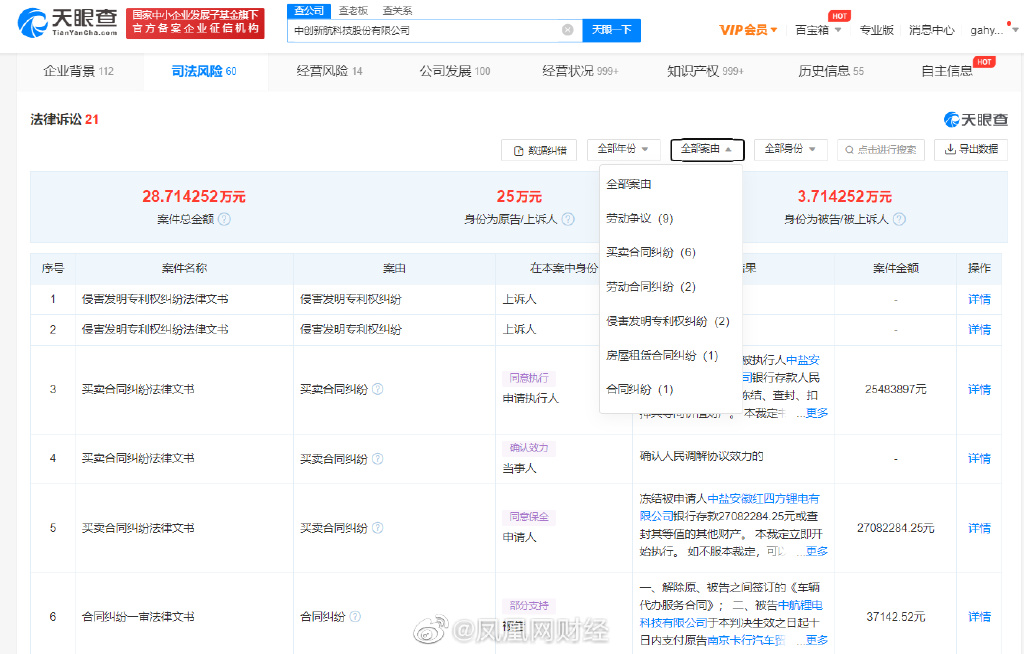Click help icon next to row 6 合同纠纷
1024x654 pixels.
pos(353,617)
